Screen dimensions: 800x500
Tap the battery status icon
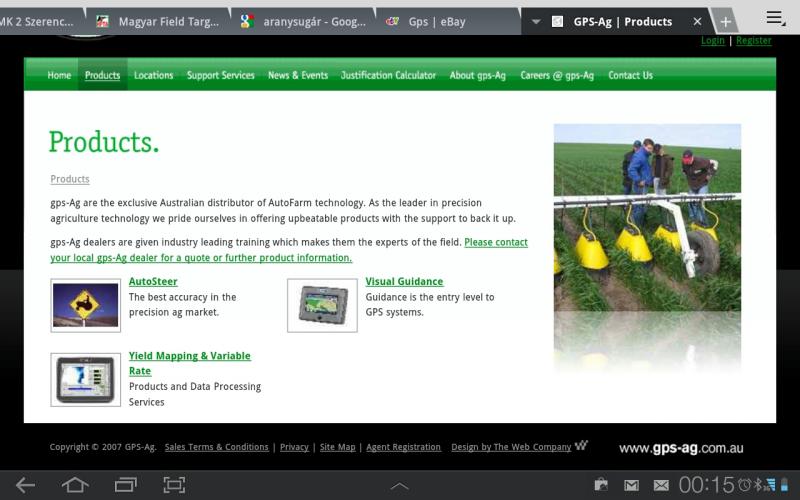(784, 484)
